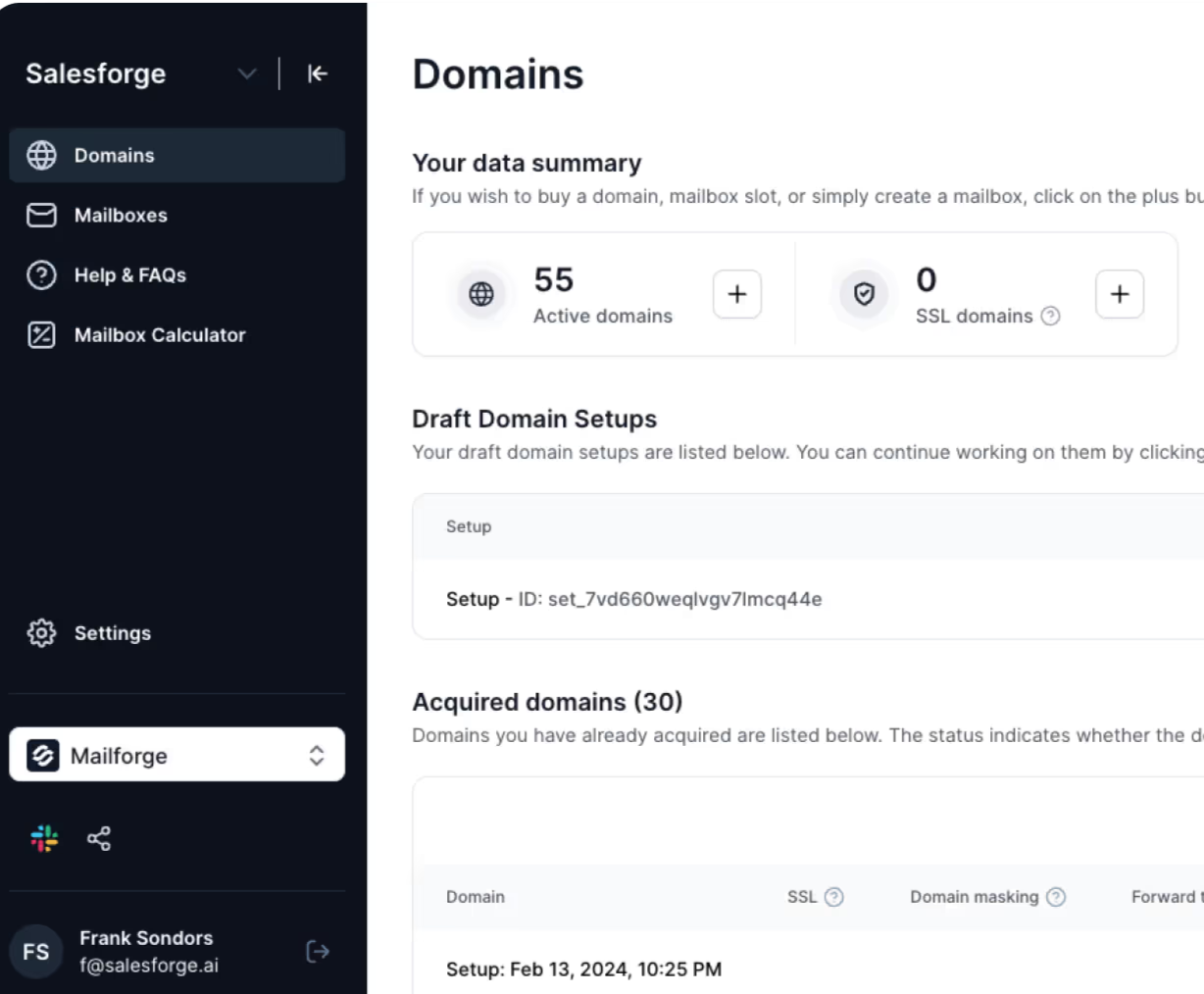Open the draft setup set_7vd660weqlvgv7lmcq44e row
1204x994 pixels.
(808, 599)
